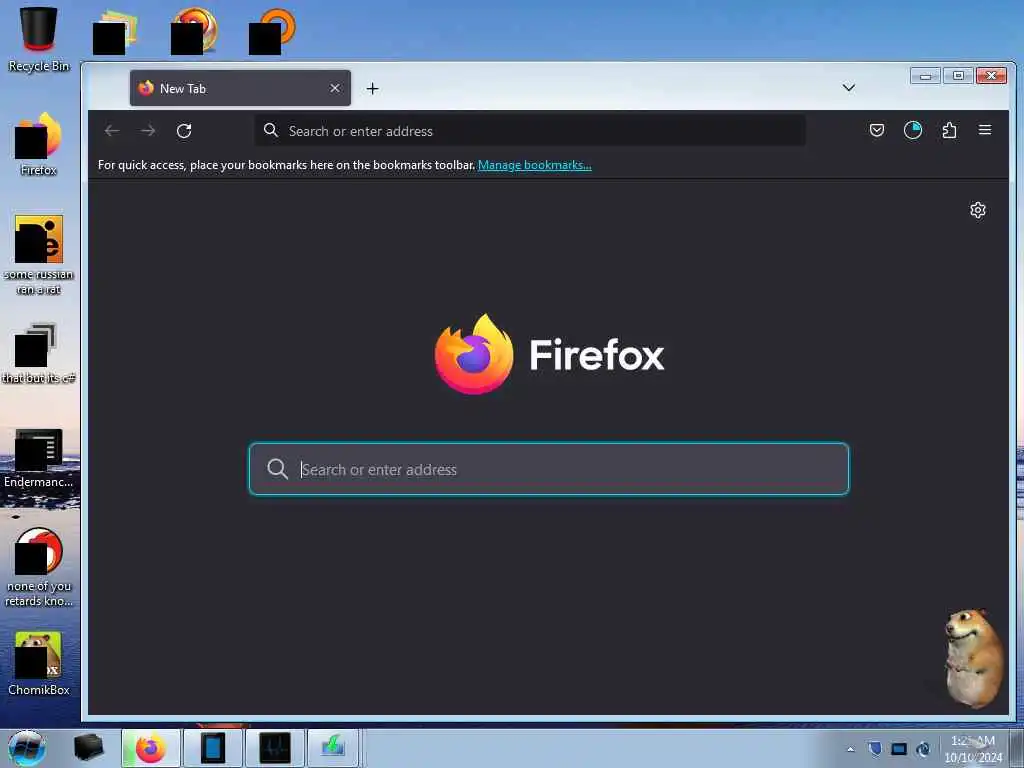Click the center Search or enter address box
This screenshot has height=768, width=1024.
[x=549, y=469]
